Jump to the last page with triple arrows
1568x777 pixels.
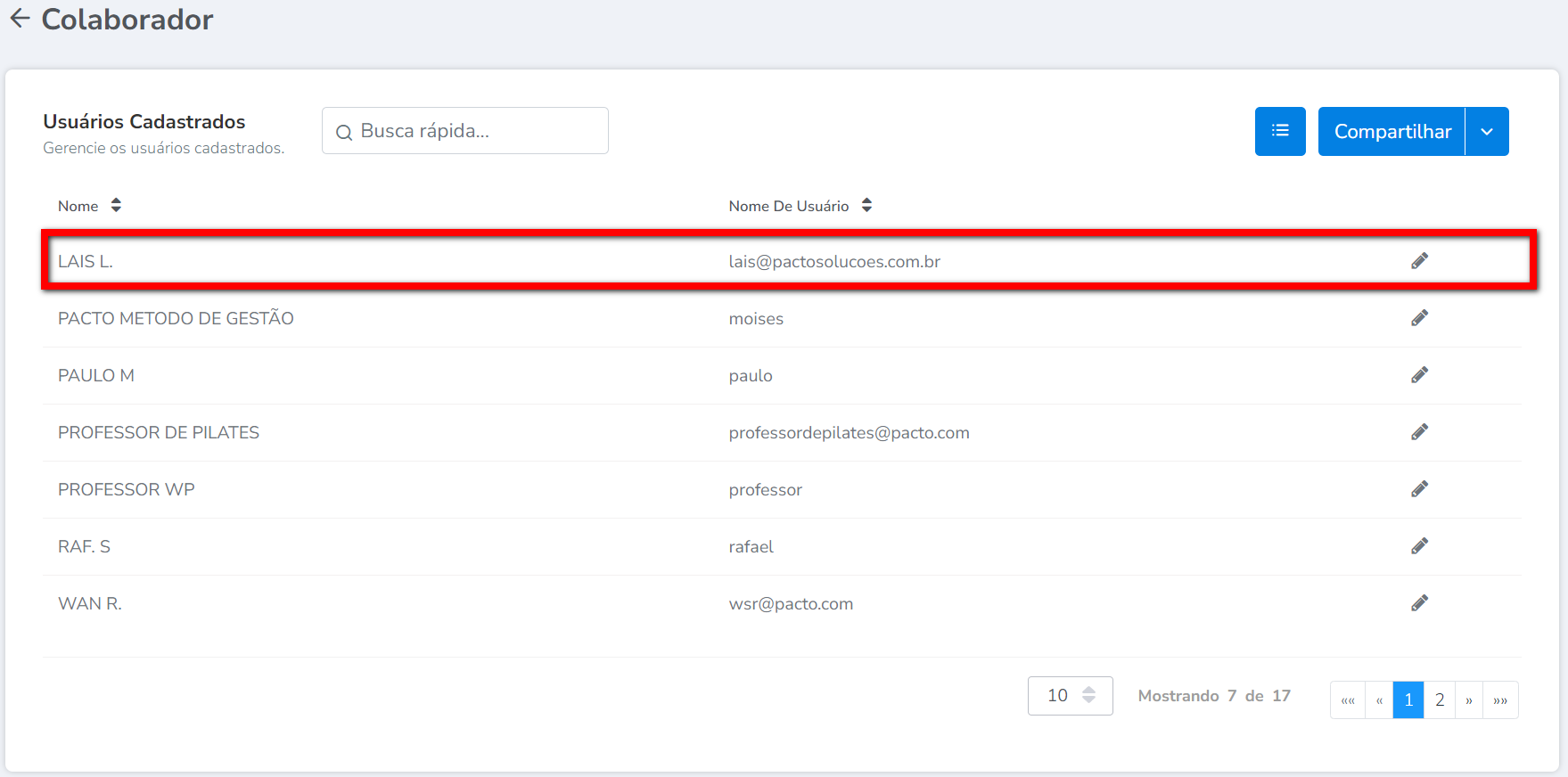pos(1500,700)
